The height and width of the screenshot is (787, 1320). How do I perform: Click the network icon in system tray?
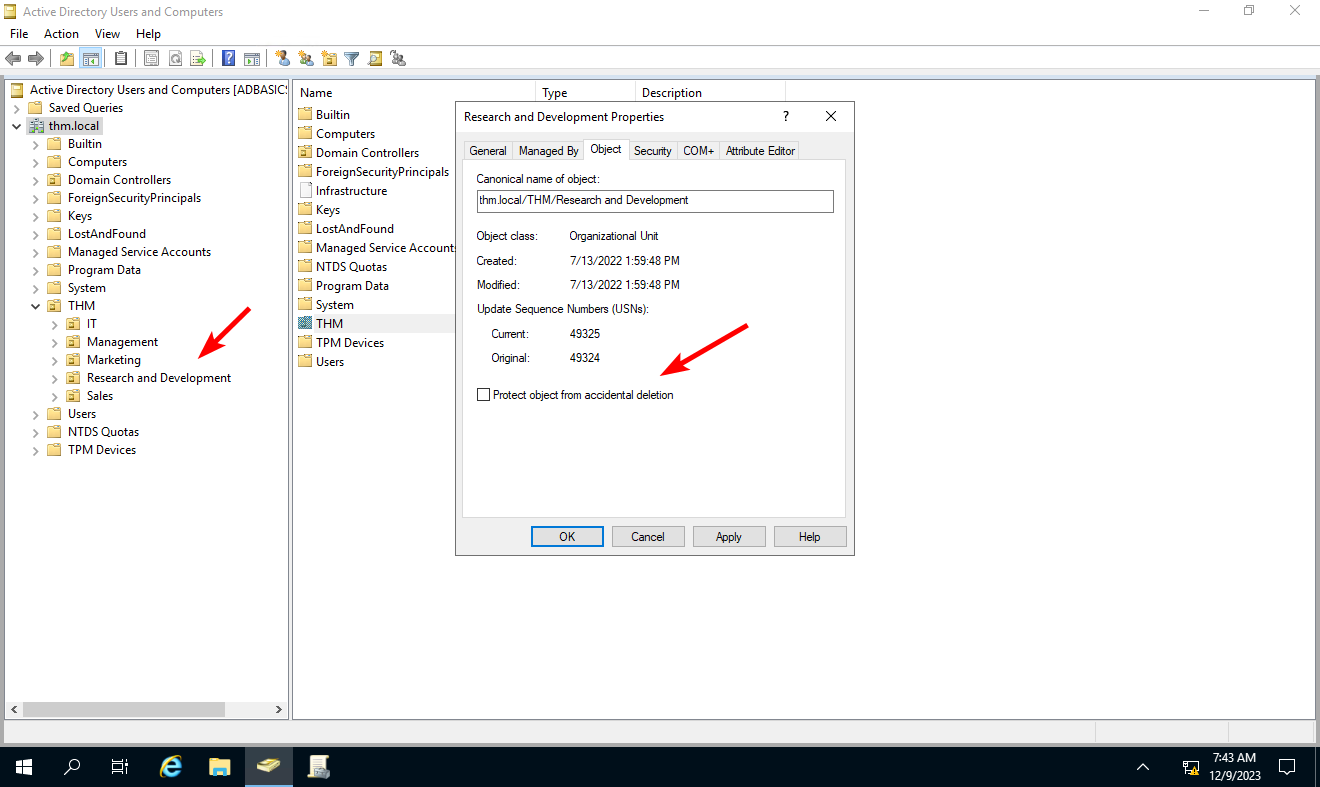(x=1191, y=767)
